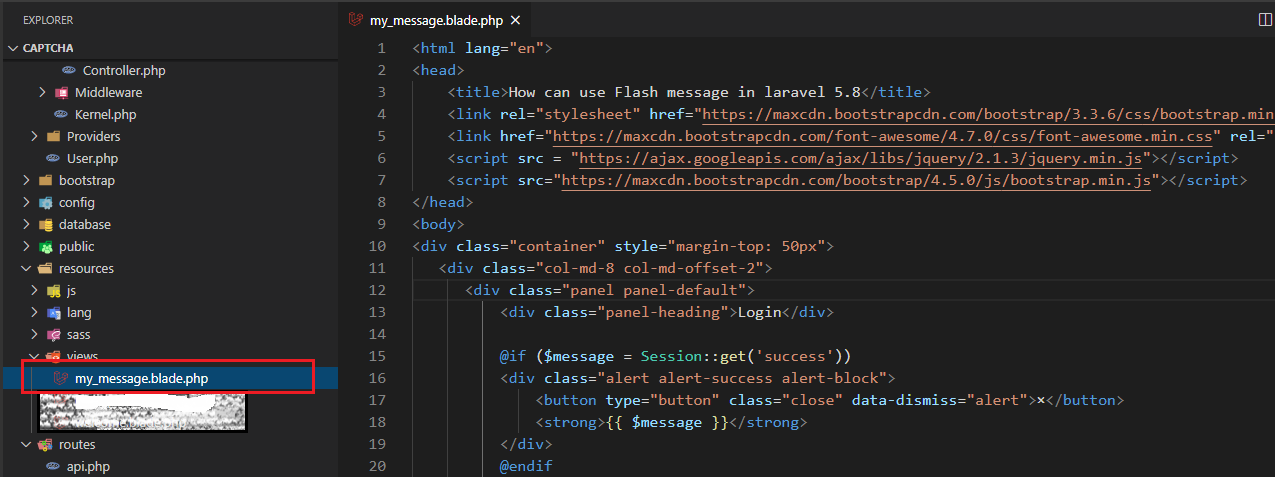Click the config folder gear icon
The image size is (1275, 477).
pos(45,203)
